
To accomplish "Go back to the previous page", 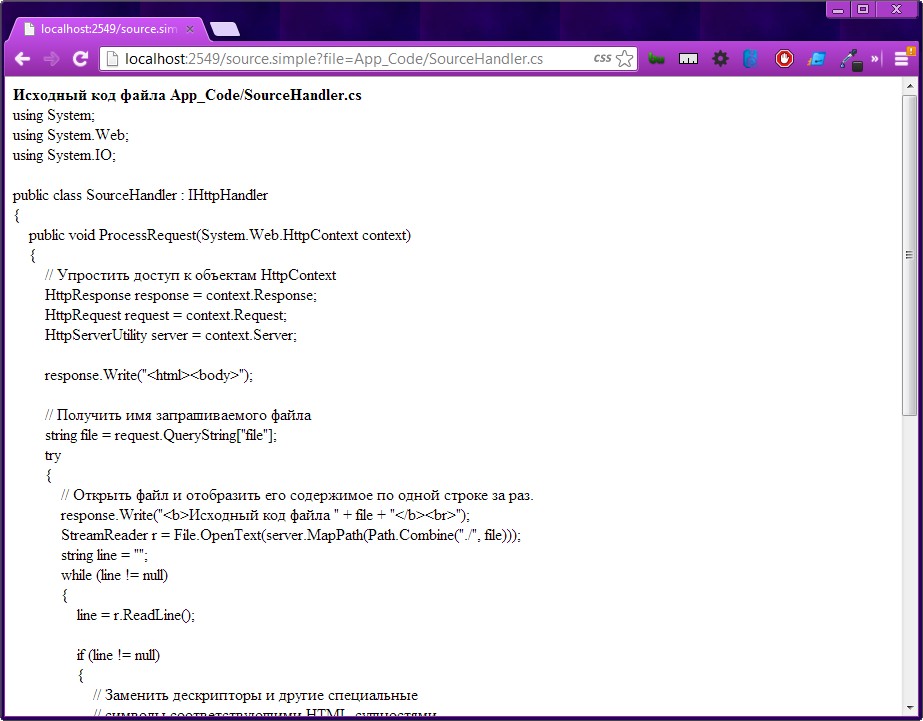I will pyautogui.click(x=22, y=59).
